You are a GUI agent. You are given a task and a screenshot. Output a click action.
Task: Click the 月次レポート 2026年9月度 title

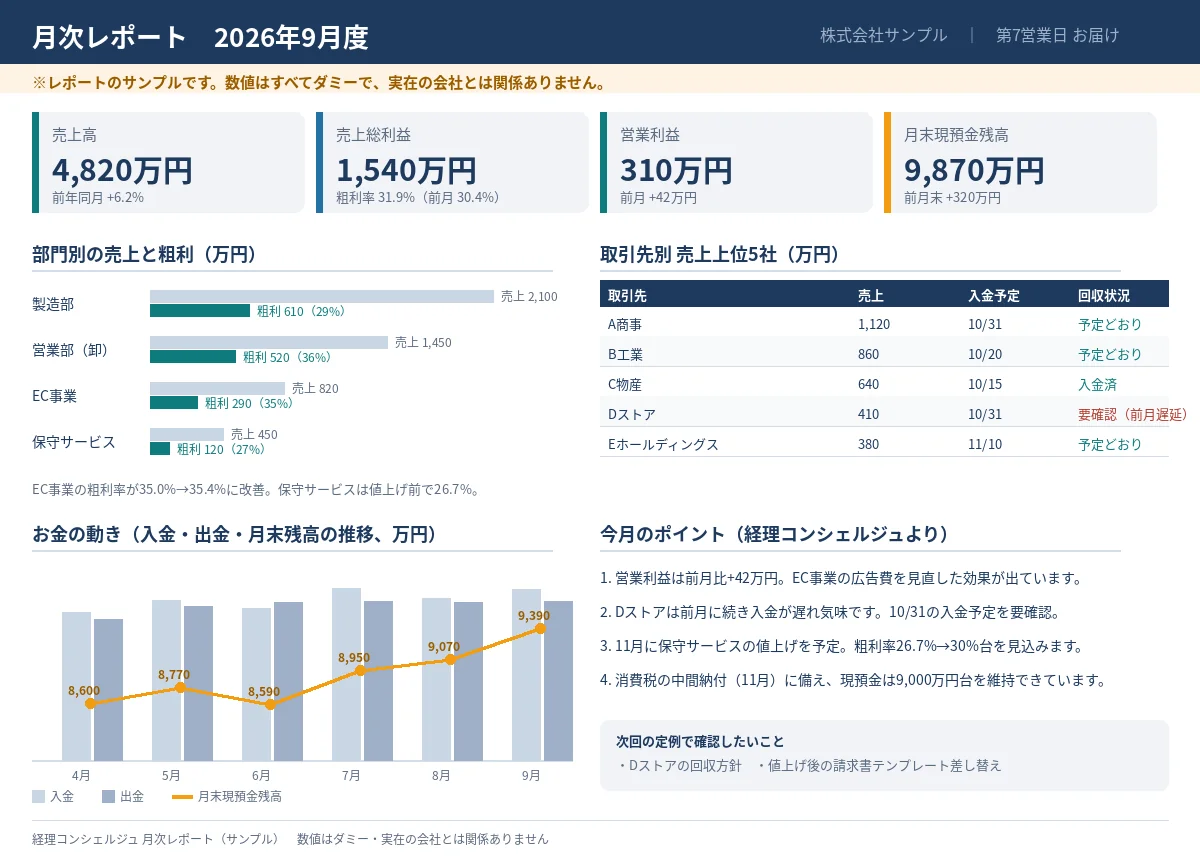point(200,37)
